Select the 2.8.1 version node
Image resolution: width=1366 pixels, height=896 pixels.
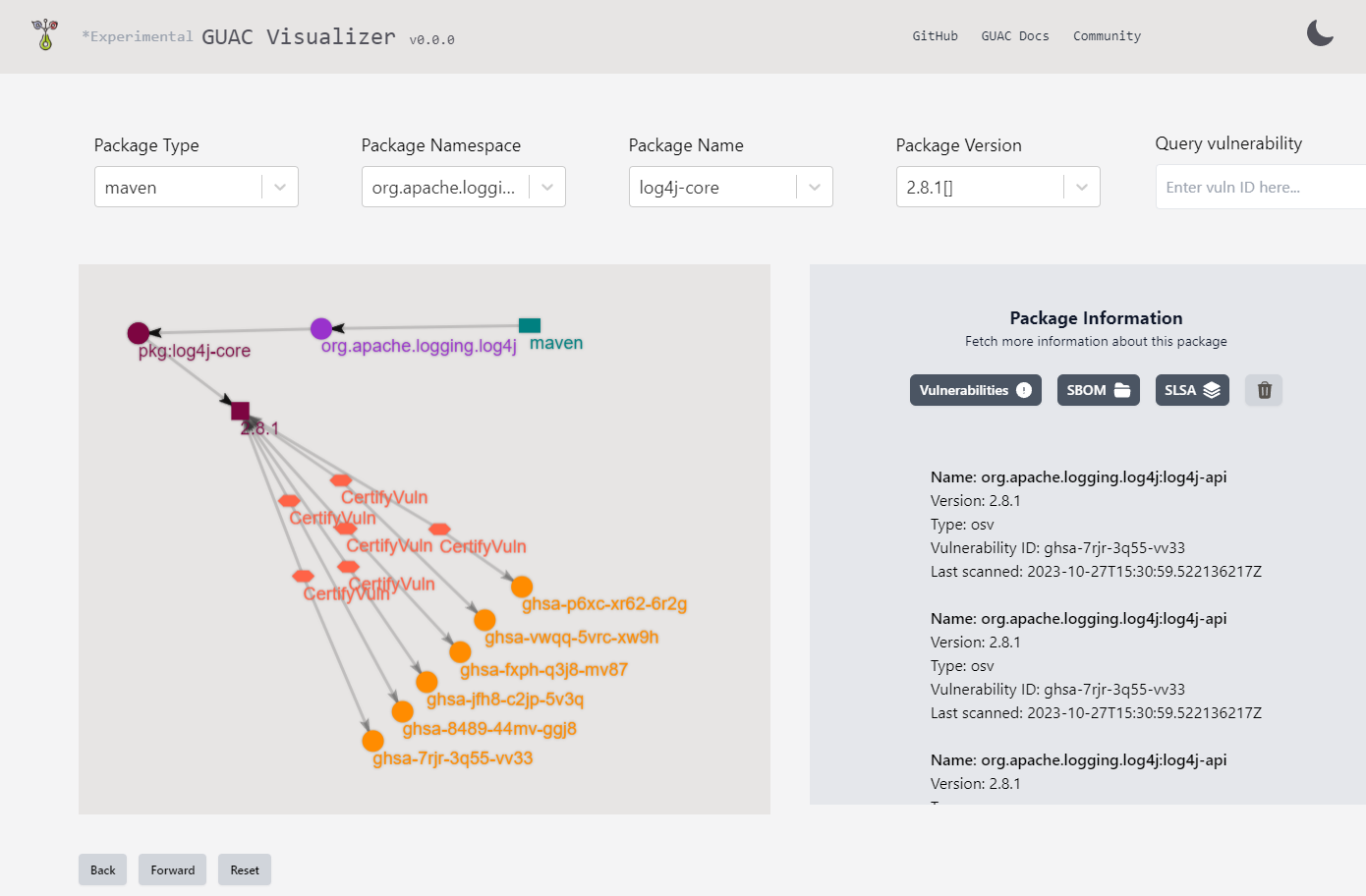tap(241, 411)
